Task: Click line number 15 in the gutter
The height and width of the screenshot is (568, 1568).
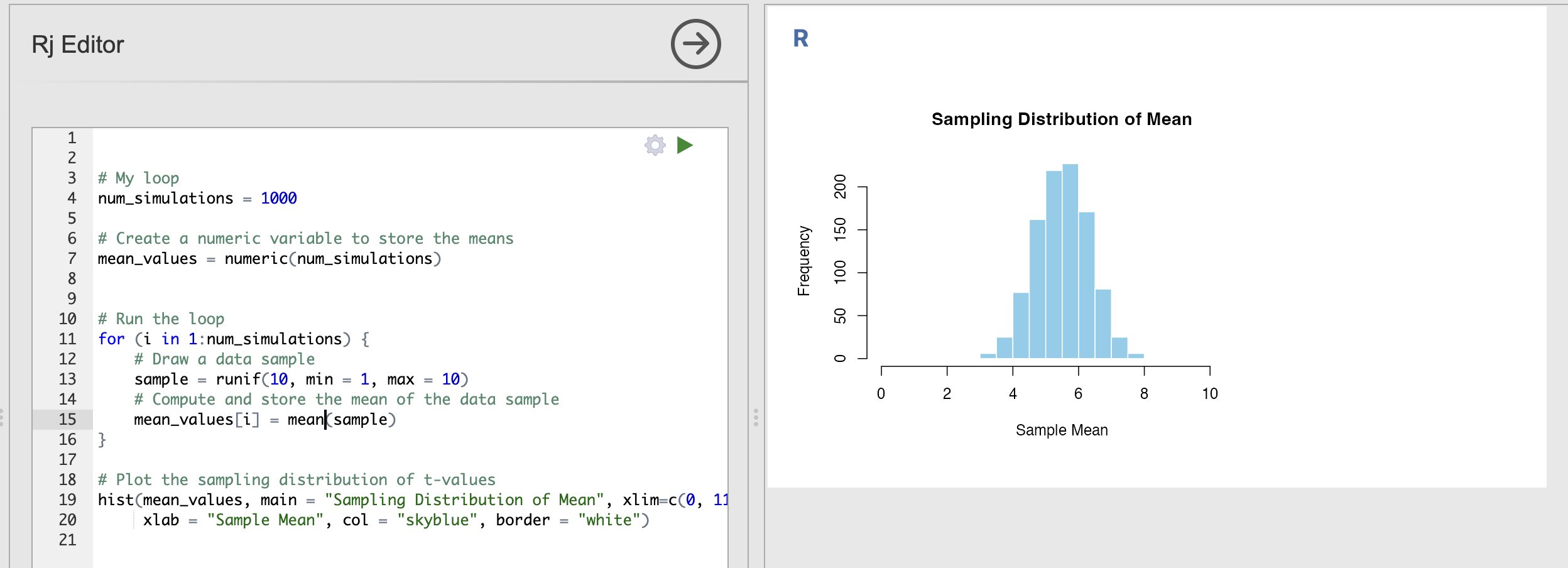Action: (x=67, y=419)
